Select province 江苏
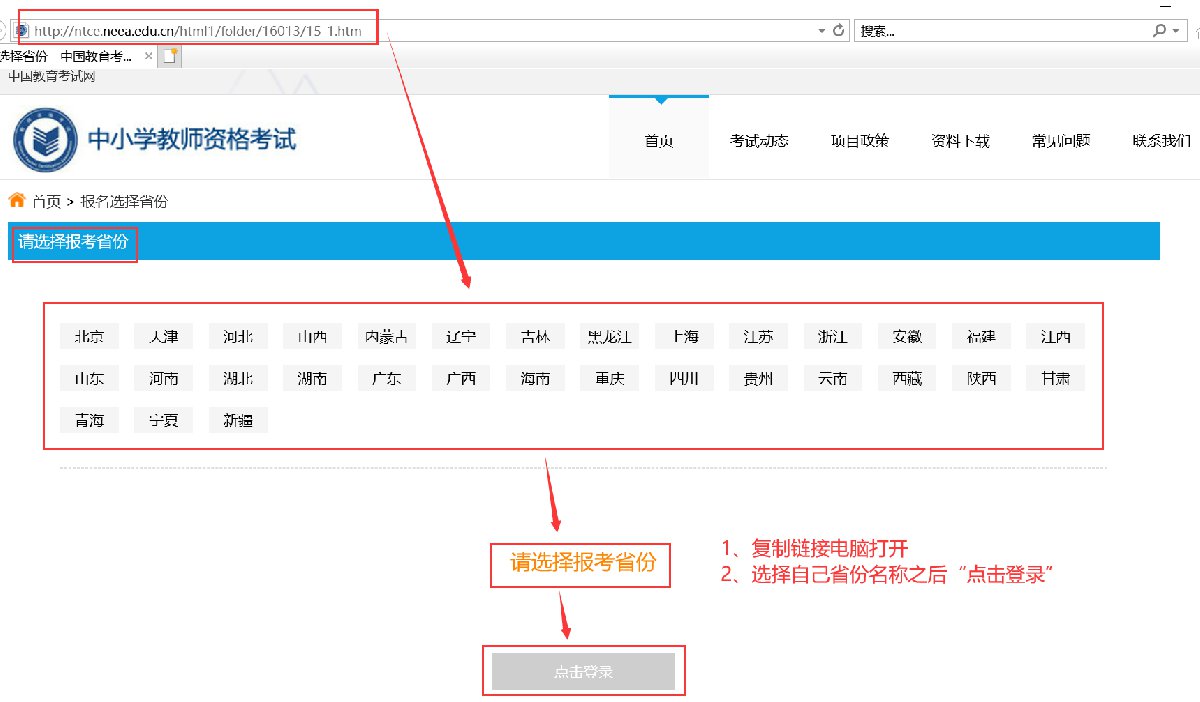This screenshot has height=702, width=1200. pyautogui.click(x=759, y=336)
